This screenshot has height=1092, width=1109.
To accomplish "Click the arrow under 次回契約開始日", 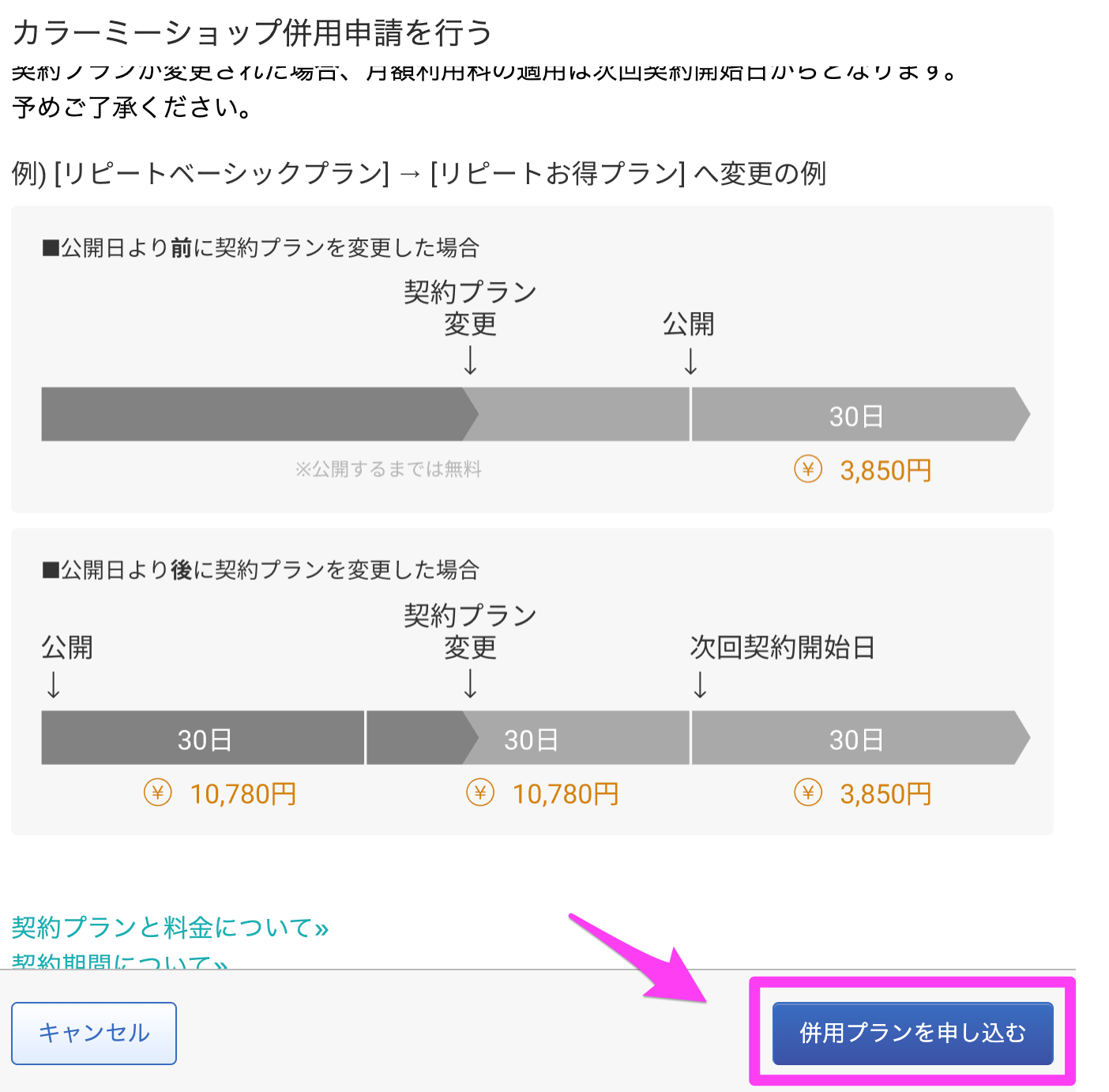I will pos(701,688).
